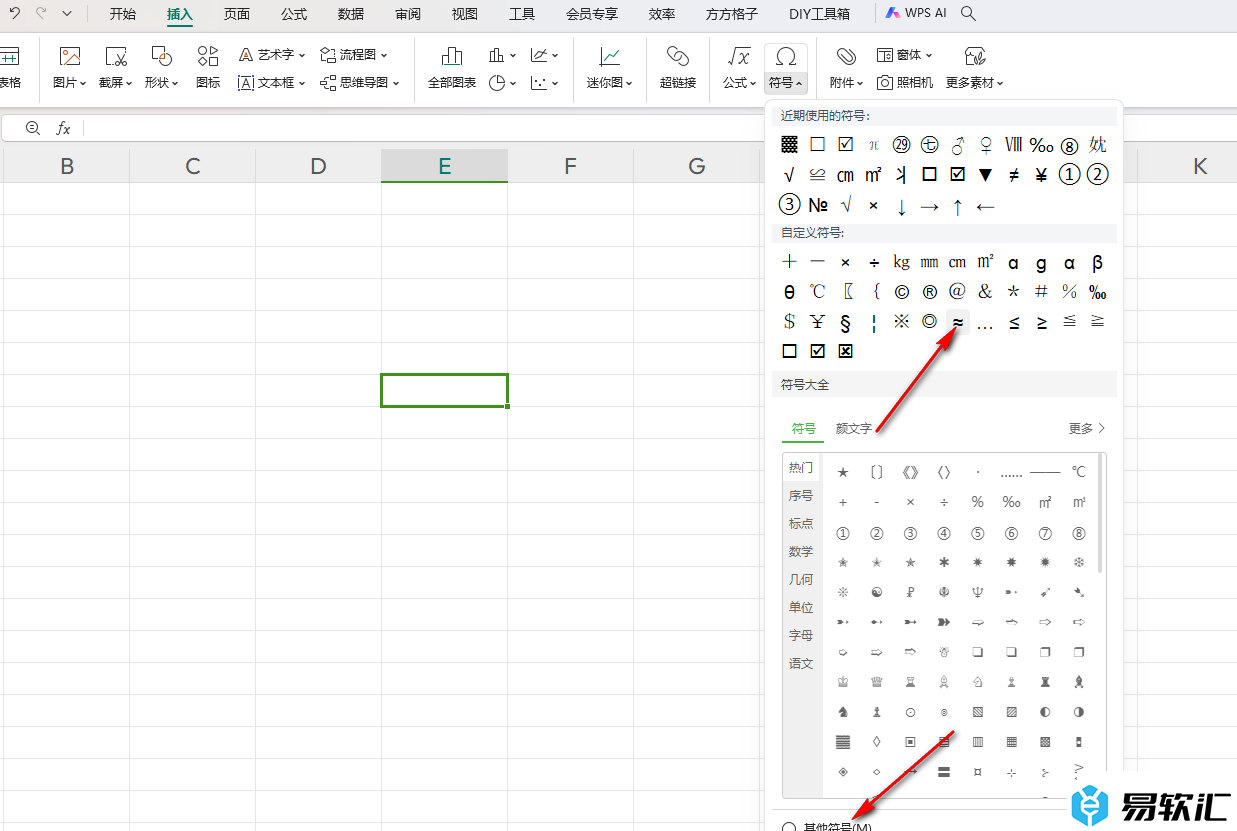This screenshot has width=1237, height=831.
Task: Open the 思维导图 mind map dropdown
Action: click(360, 83)
